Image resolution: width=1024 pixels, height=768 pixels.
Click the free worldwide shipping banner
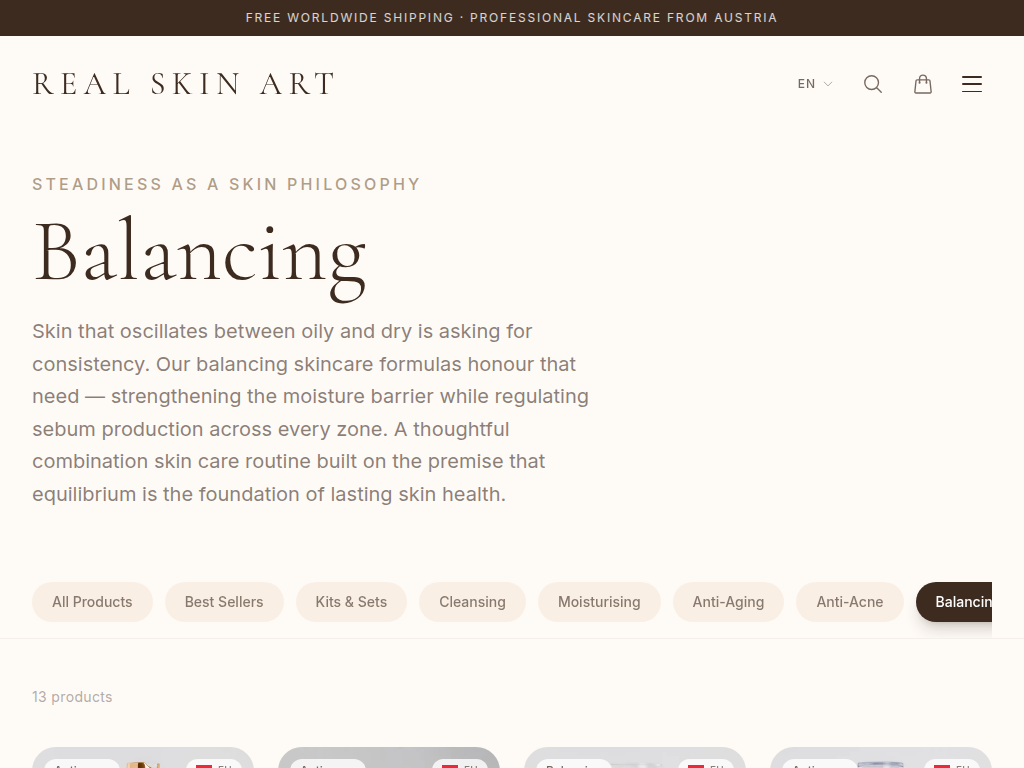[511, 18]
